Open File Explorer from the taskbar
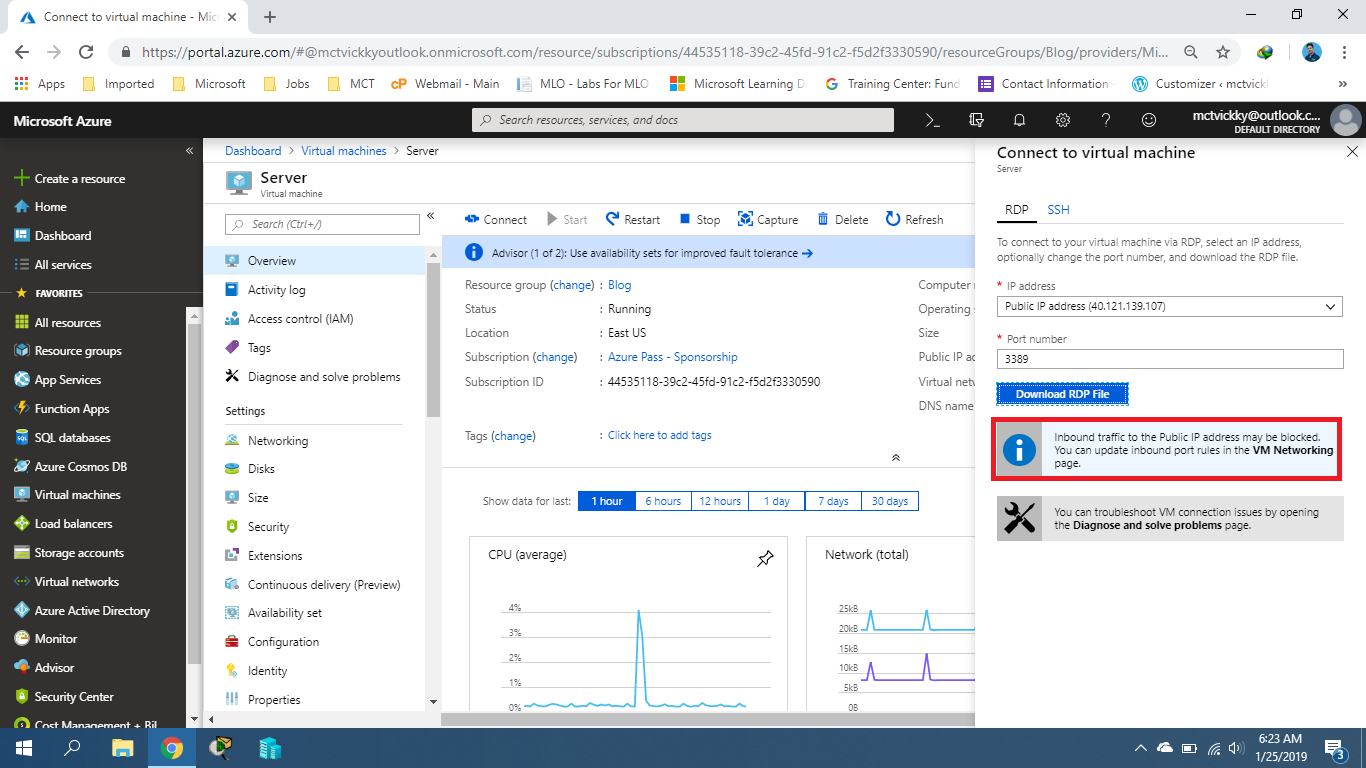The image size is (1366, 768). 122,748
